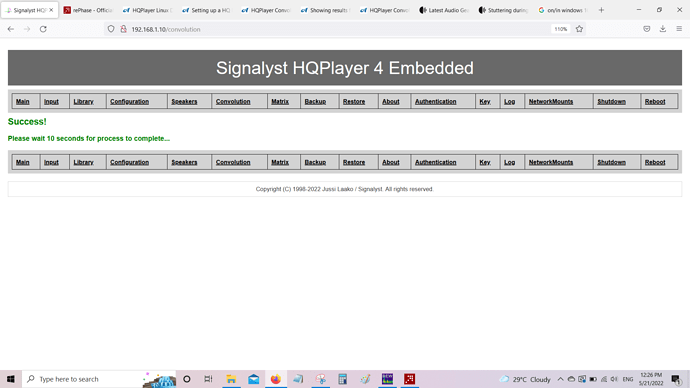
Task: Open NetworkMounts in the top navigation bar
Action: 551,102
